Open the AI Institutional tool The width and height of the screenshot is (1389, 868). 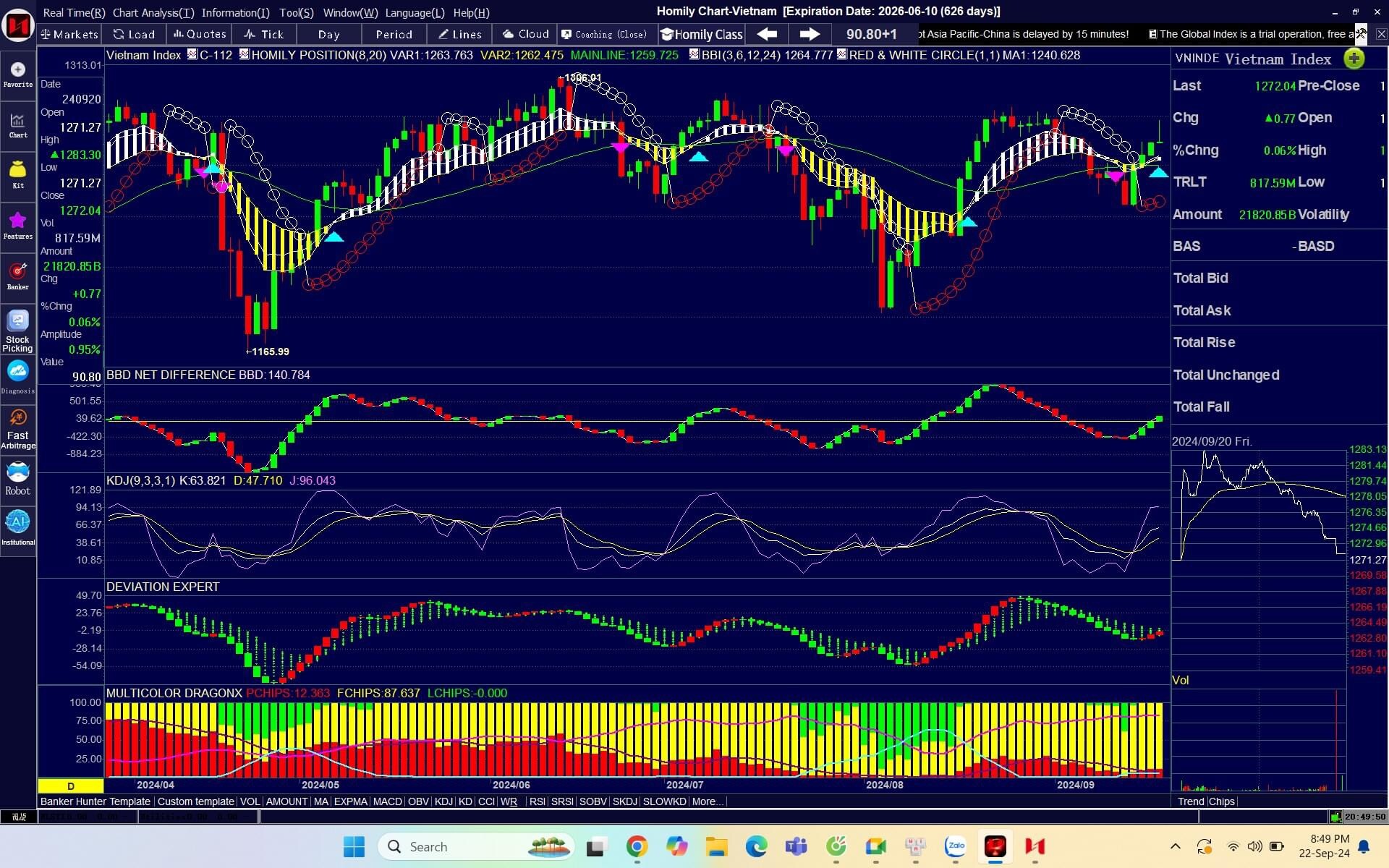(18, 528)
